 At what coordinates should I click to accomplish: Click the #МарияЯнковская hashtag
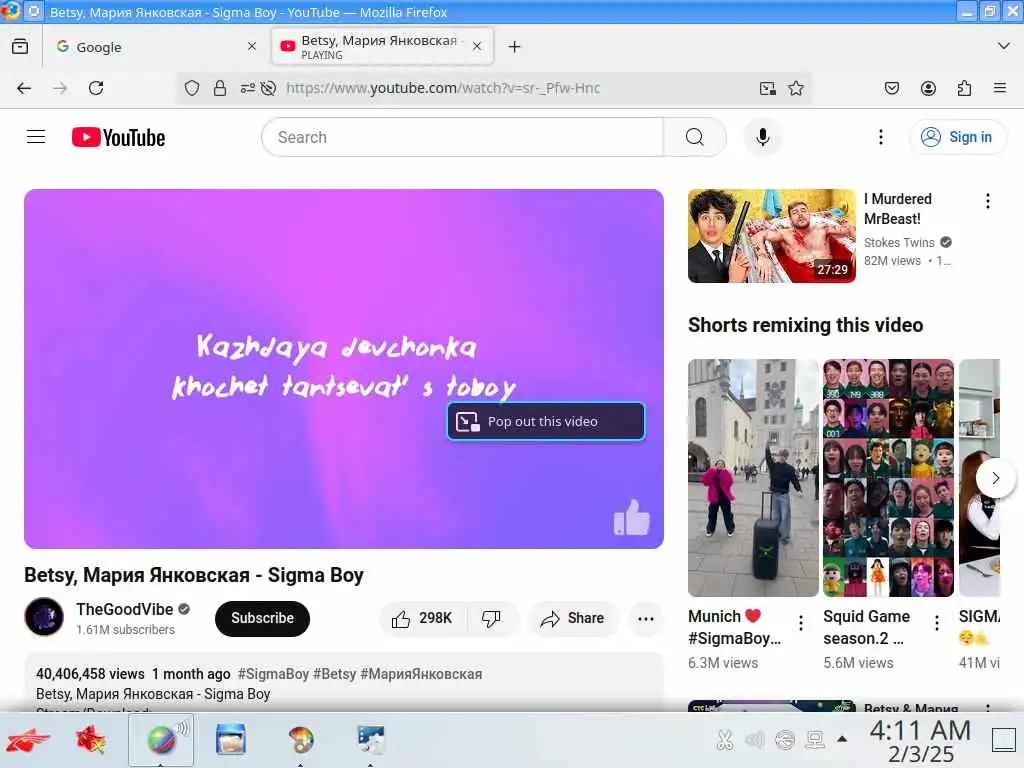pyautogui.click(x=421, y=674)
